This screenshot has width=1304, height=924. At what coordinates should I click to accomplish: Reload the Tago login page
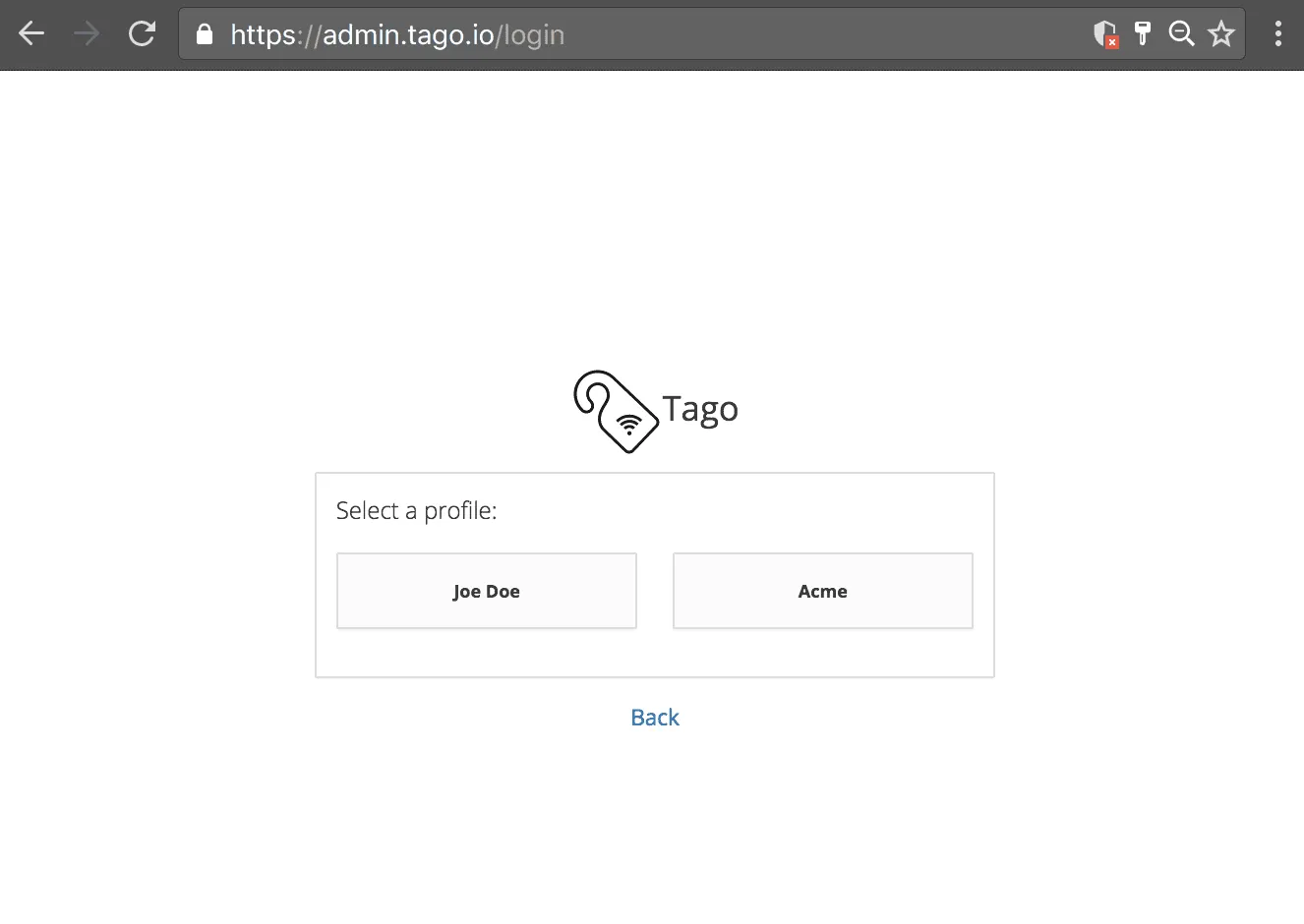point(142,33)
